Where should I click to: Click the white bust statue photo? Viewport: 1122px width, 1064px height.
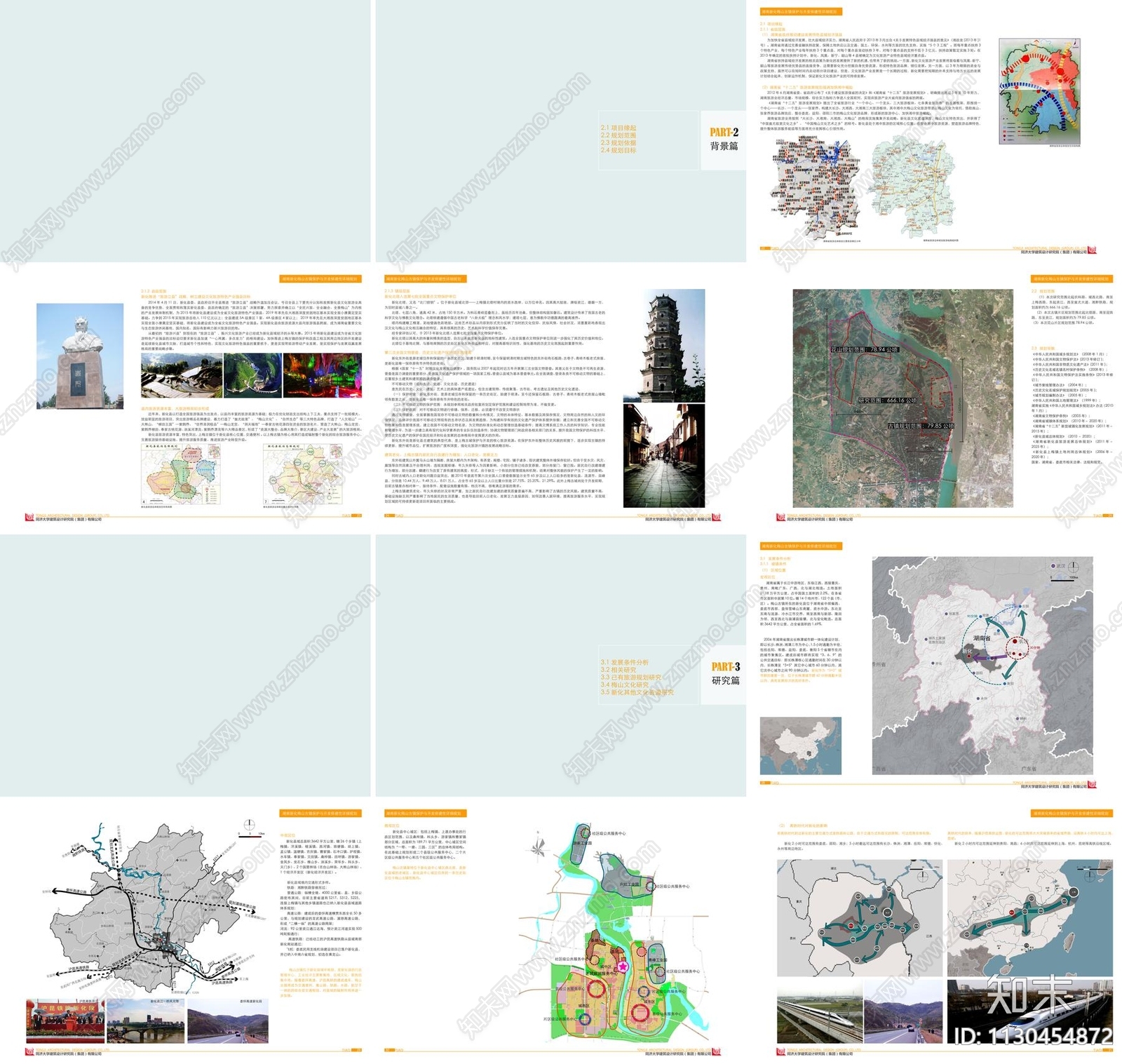pos(80,356)
